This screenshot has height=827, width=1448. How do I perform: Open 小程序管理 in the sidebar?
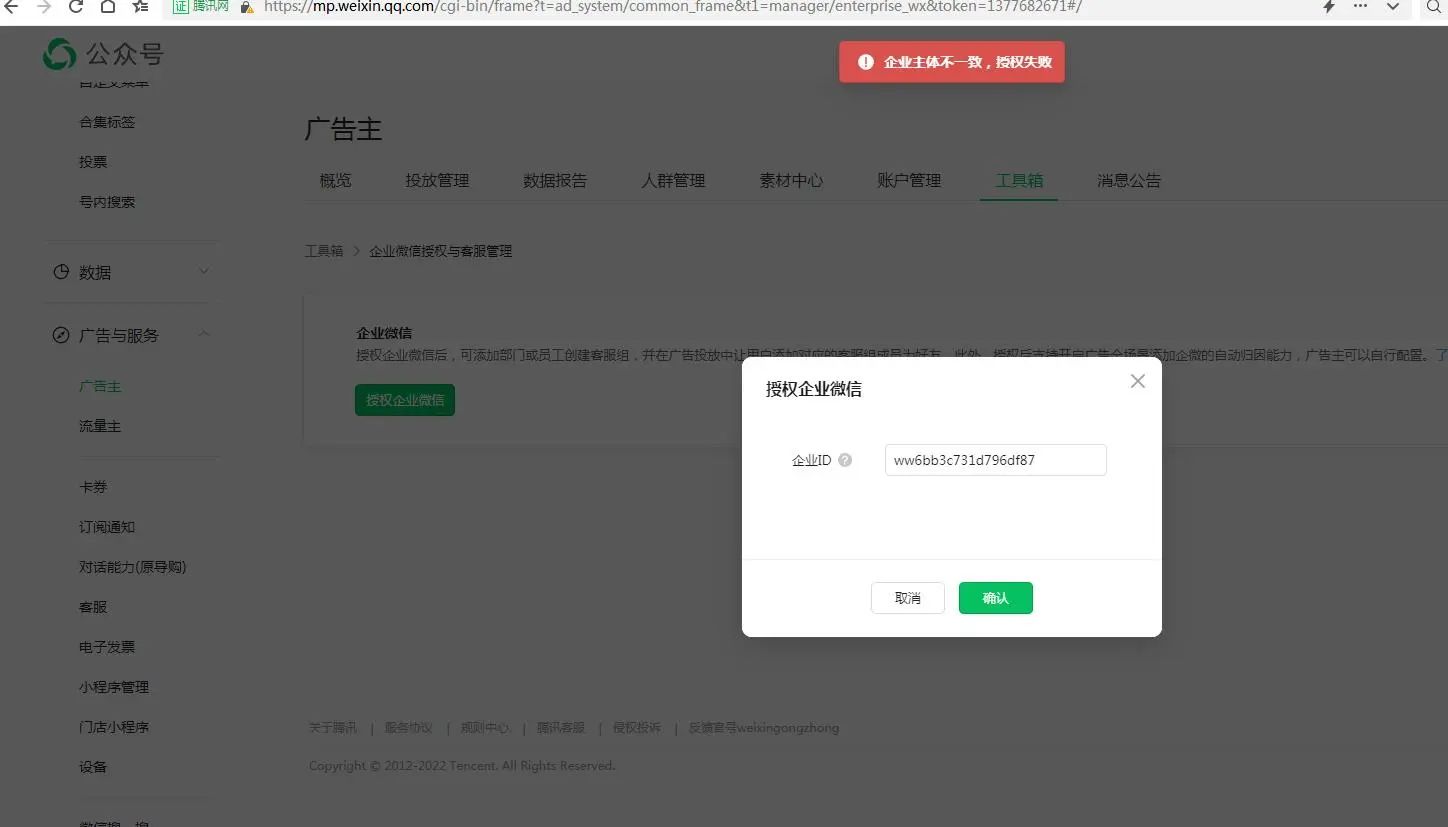click(x=114, y=687)
